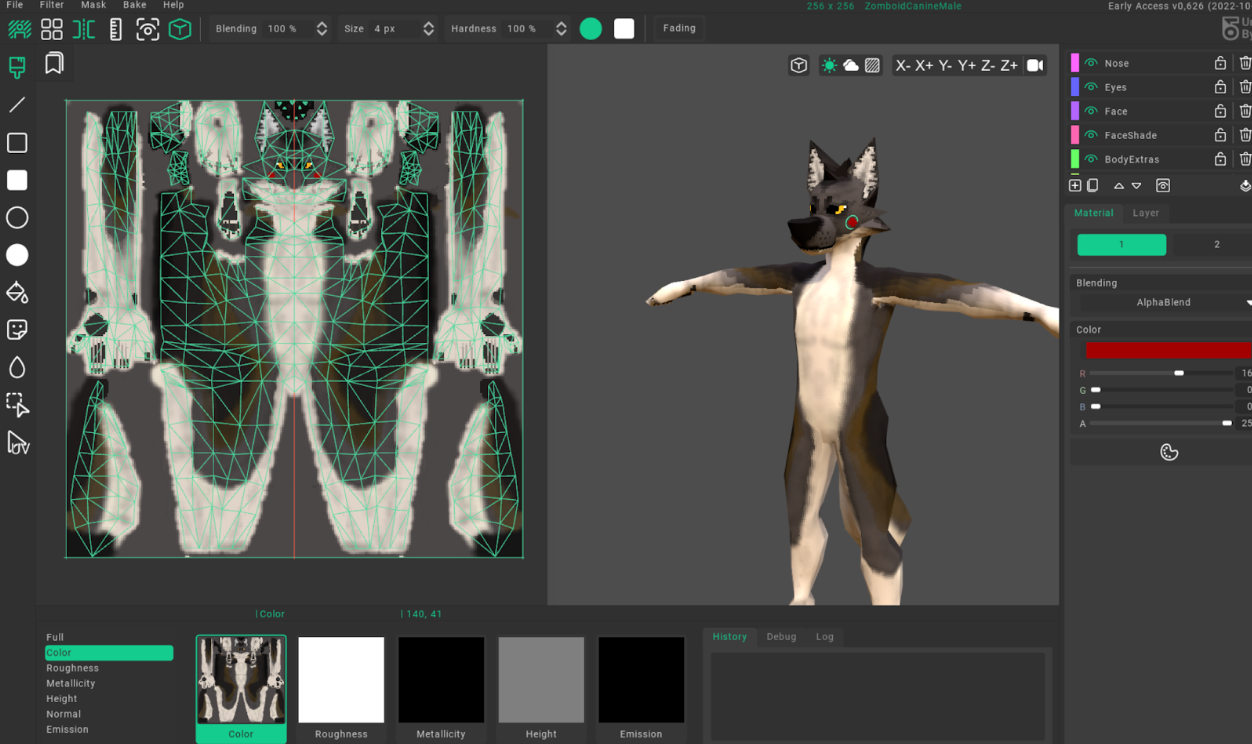The image size is (1252, 744).
Task: Click the A alpha channel slider
Action: (x=1161, y=424)
